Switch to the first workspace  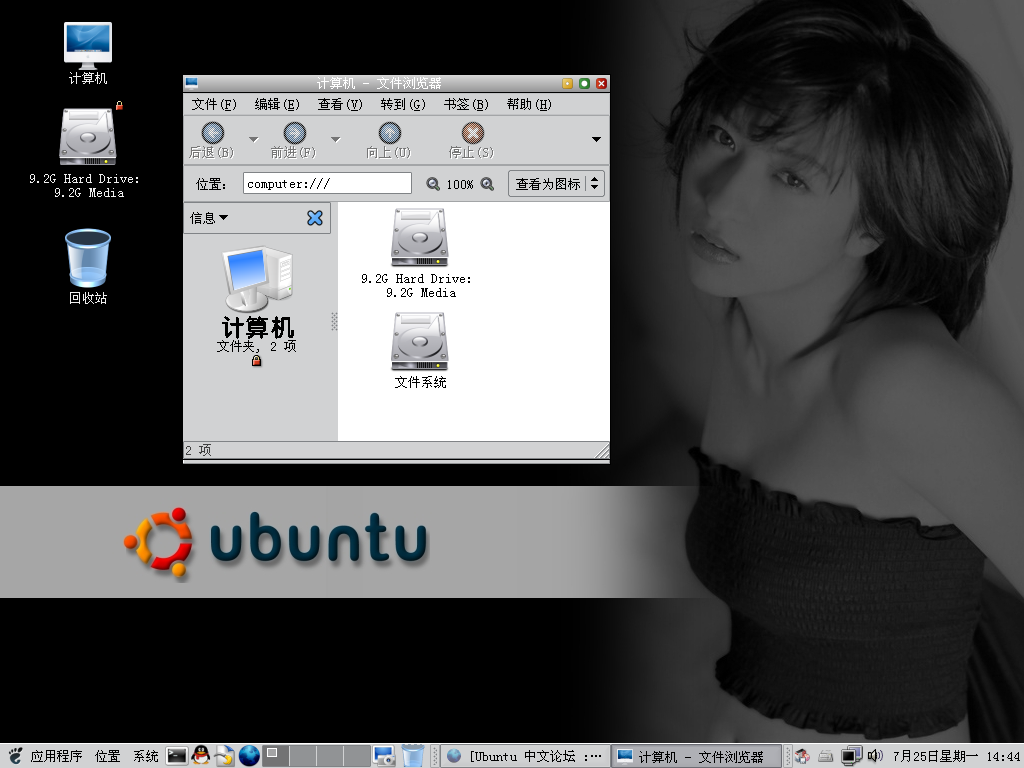click(275, 756)
